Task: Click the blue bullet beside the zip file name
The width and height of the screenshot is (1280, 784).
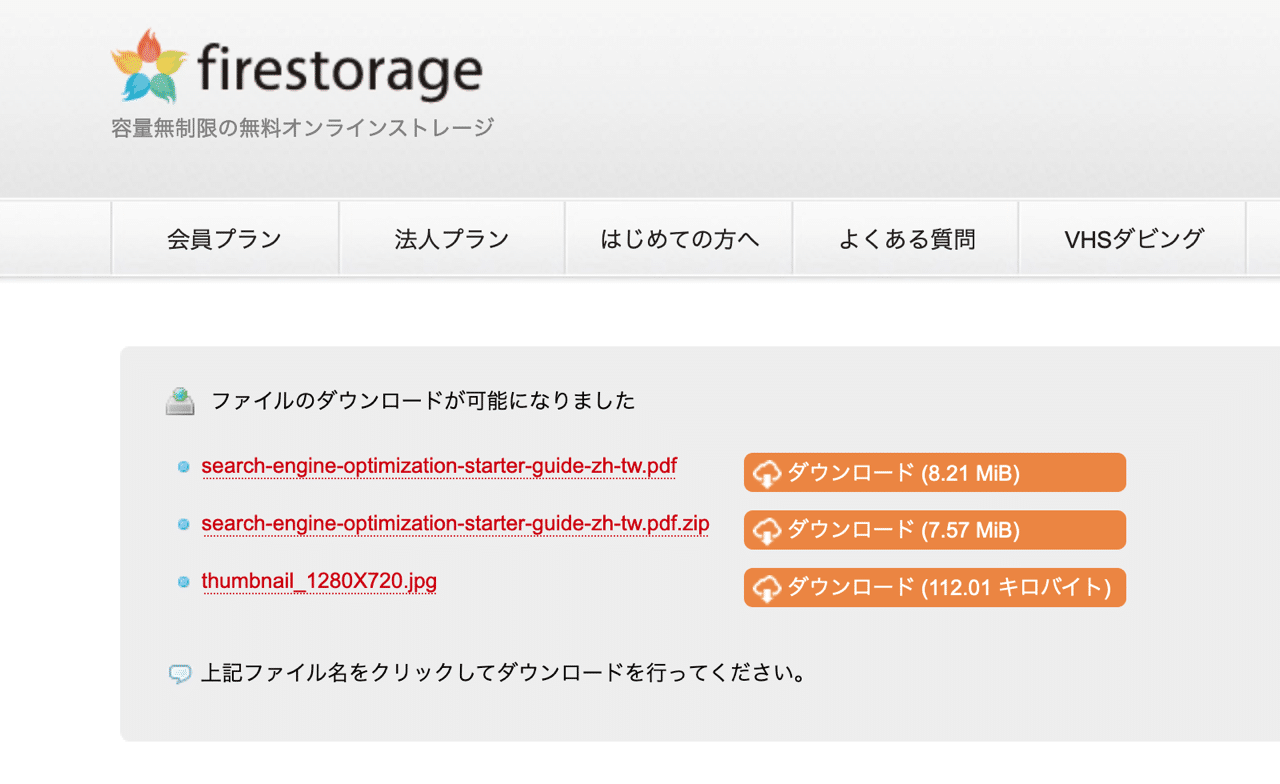Action: point(185,524)
